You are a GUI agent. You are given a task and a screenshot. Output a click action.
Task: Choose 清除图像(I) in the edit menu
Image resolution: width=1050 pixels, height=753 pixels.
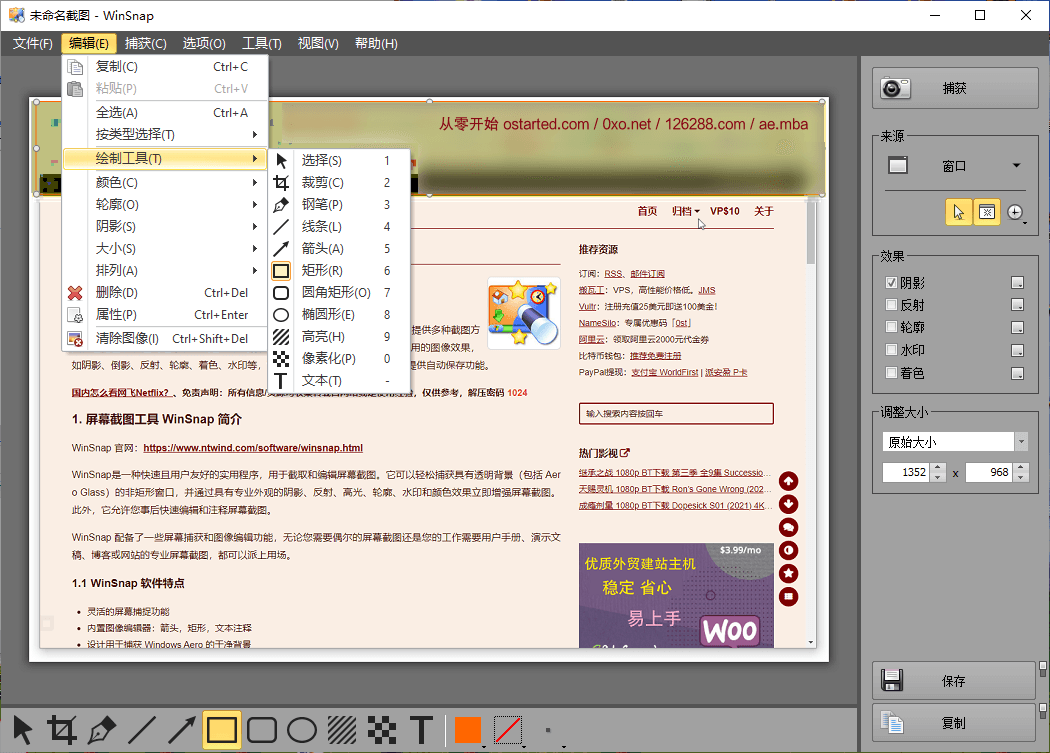click(x=165, y=338)
